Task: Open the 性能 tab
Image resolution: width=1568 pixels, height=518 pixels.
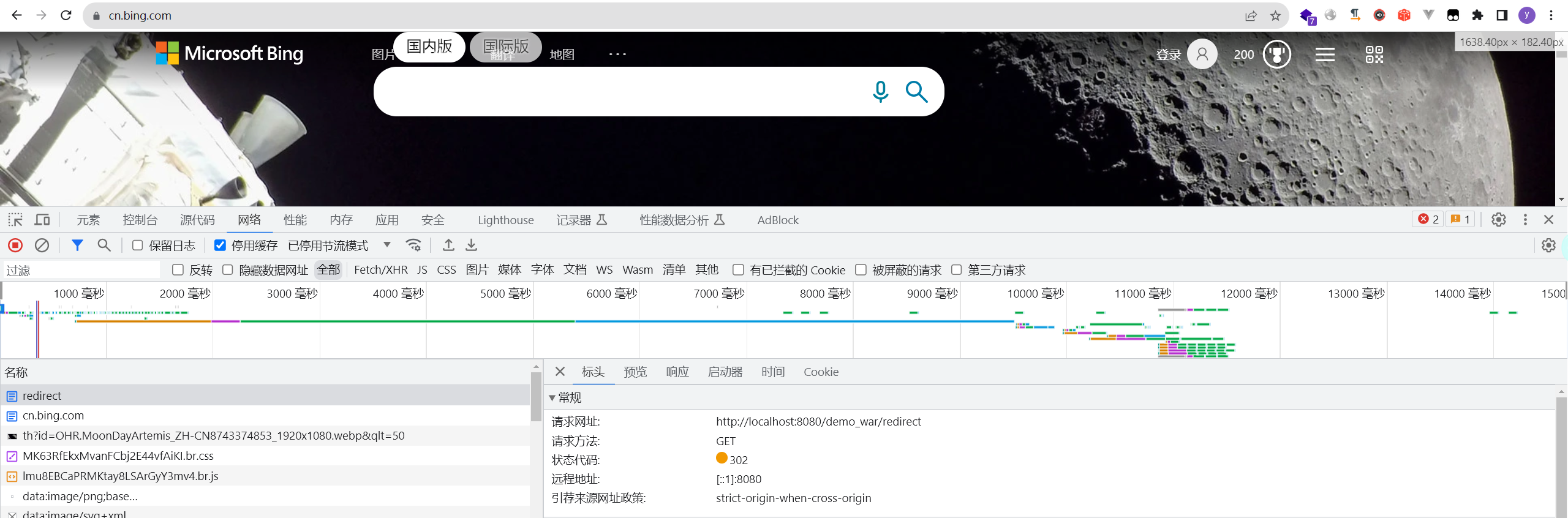Action: pyautogui.click(x=295, y=220)
